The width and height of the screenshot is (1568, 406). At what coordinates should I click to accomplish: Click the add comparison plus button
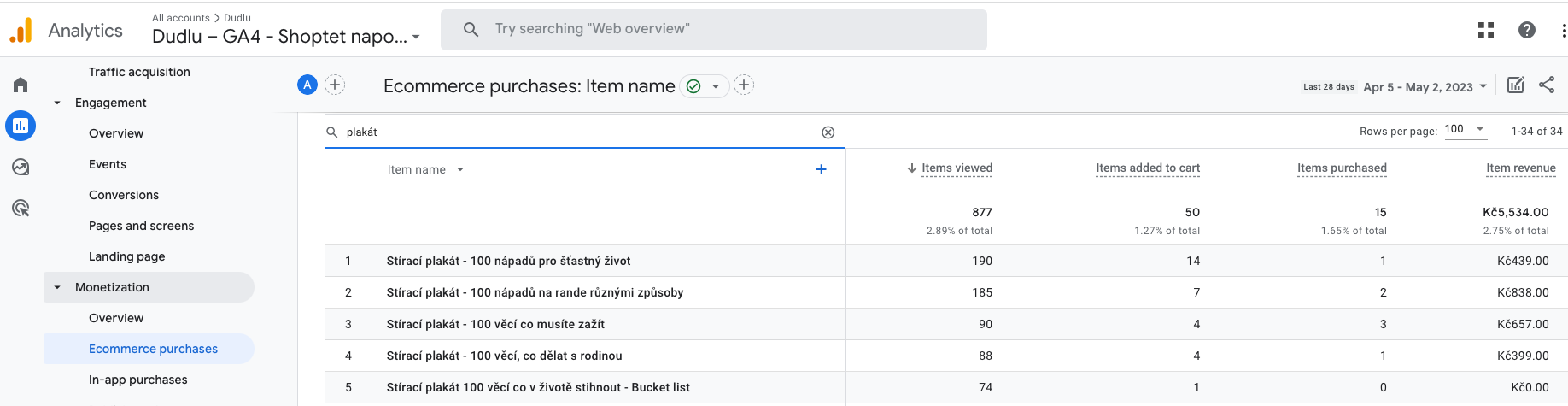(335, 85)
